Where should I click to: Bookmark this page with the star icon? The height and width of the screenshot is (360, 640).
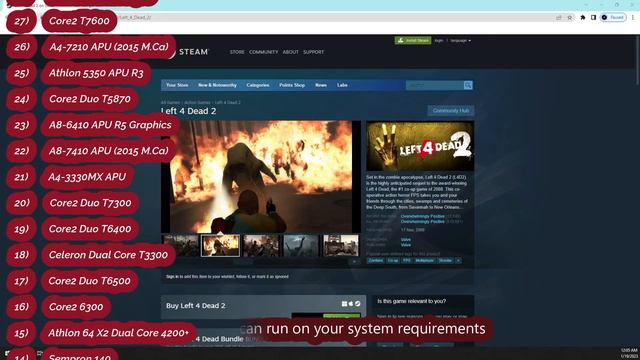[x=569, y=18]
